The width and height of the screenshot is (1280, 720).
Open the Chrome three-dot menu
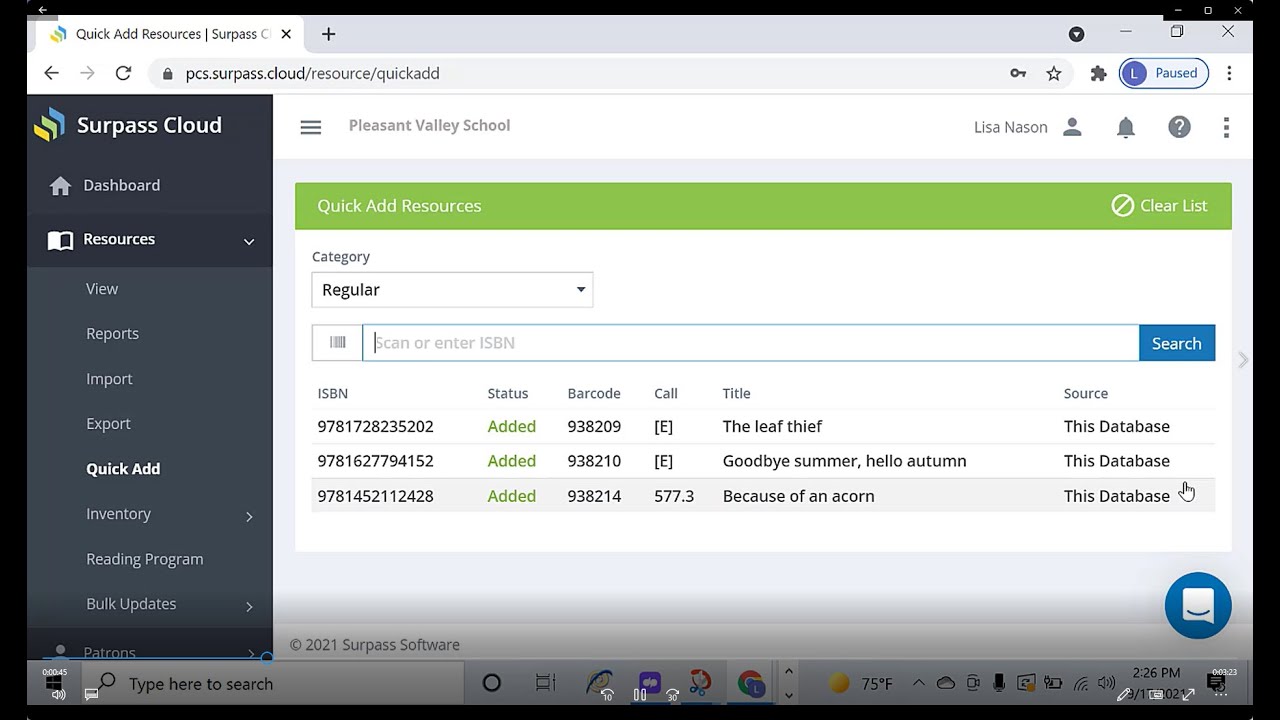tap(1229, 73)
